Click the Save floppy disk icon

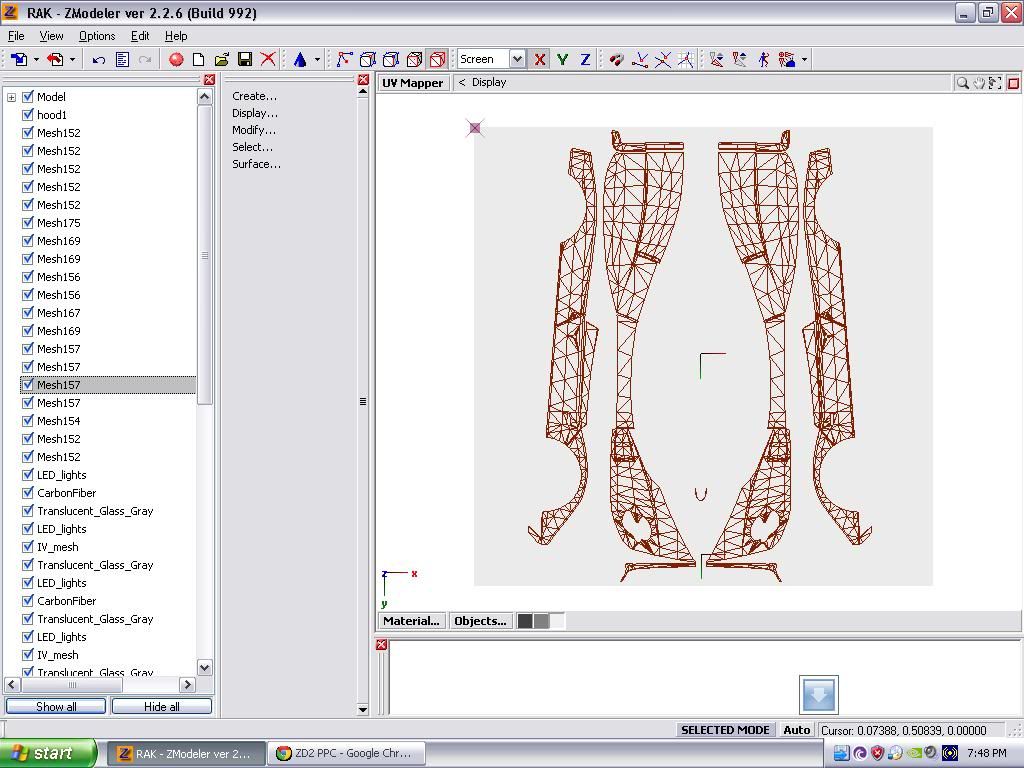coord(245,60)
